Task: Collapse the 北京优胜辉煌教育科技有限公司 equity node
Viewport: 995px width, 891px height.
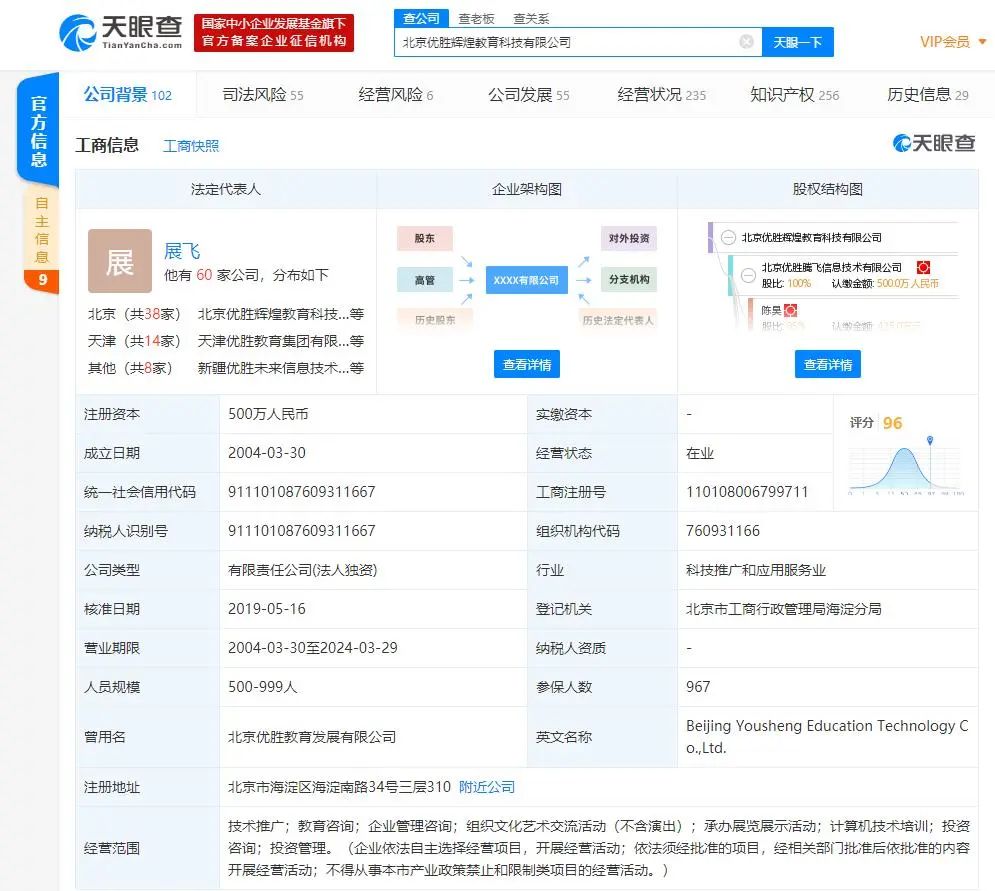Action: (x=727, y=238)
